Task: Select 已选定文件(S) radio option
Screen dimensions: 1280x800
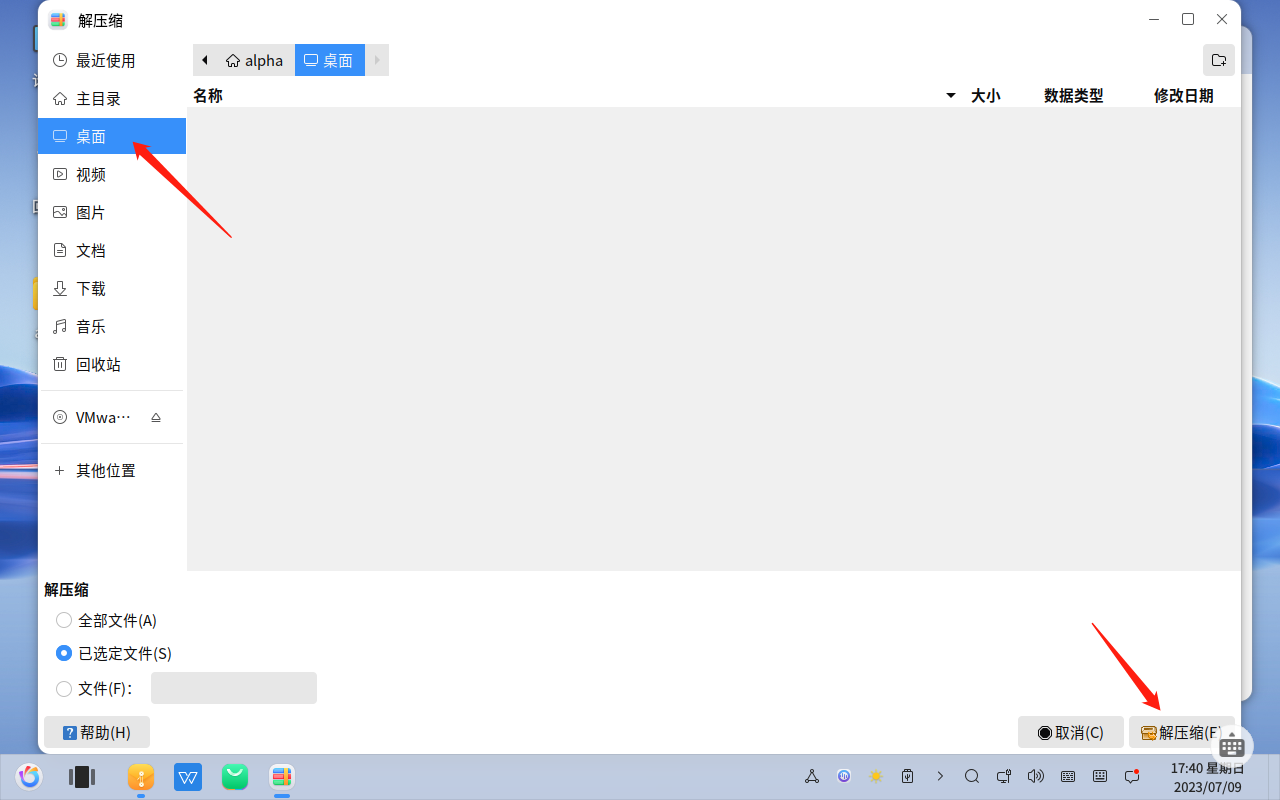Action: pyautogui.click(x=114, y=653)
